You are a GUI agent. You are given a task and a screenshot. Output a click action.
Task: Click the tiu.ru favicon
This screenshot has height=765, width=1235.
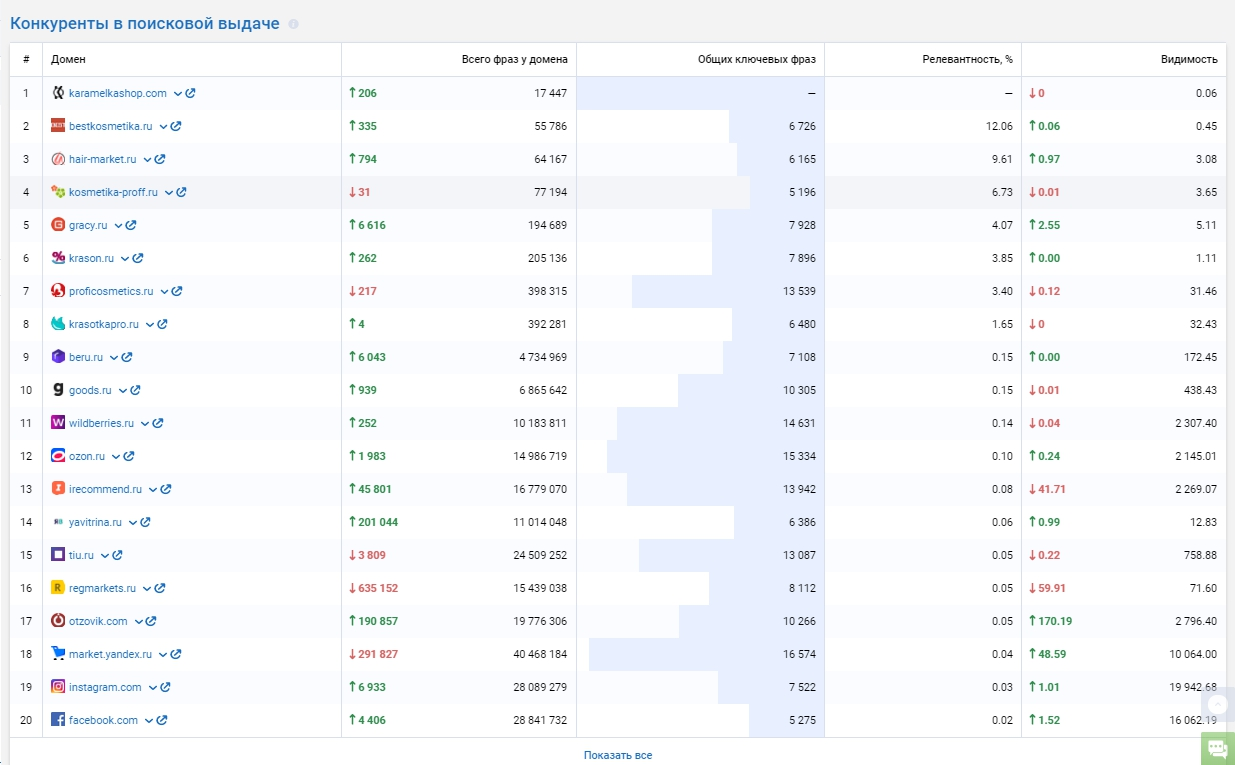pyautogui.click(x=58, y=555)
